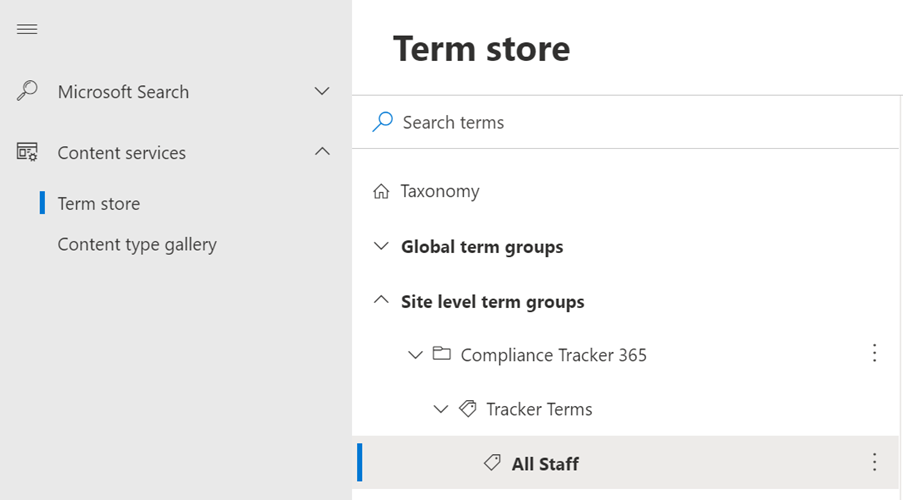This screenshot has height=500, width=903.
Task: Click the search magnifier icon in Search terms
Action: [382, 122]
